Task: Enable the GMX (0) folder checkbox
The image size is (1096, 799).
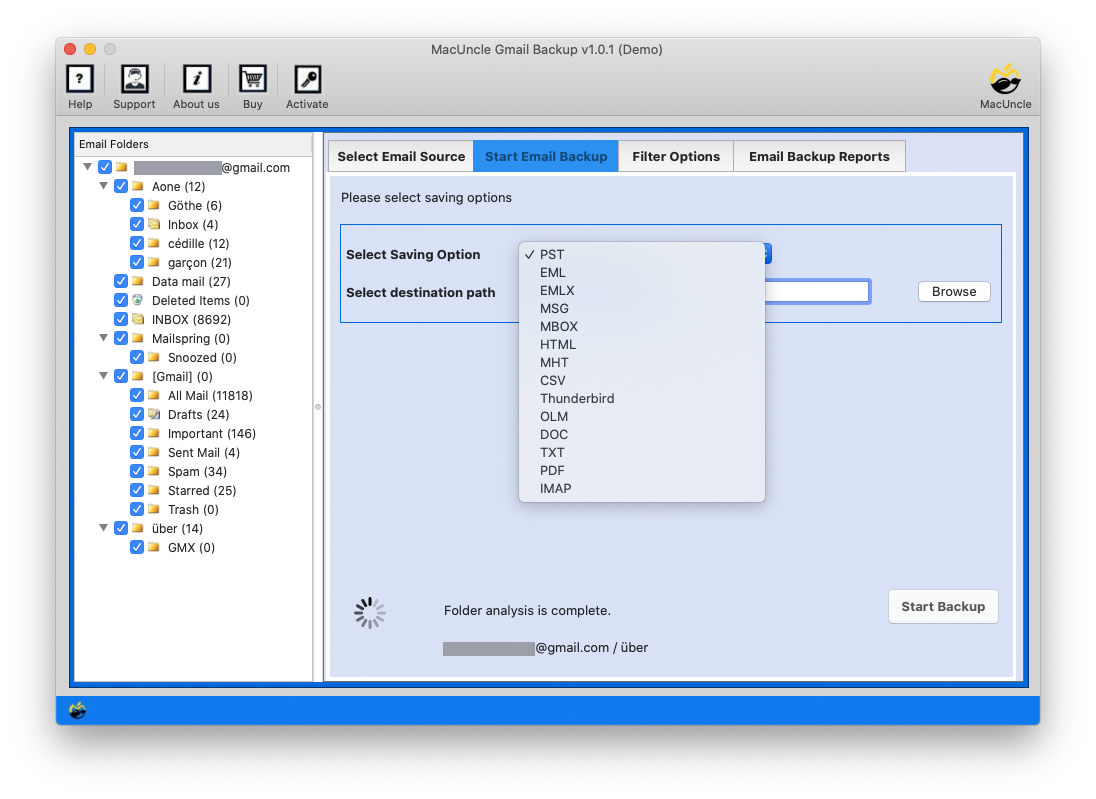Action: click(137, 547)
